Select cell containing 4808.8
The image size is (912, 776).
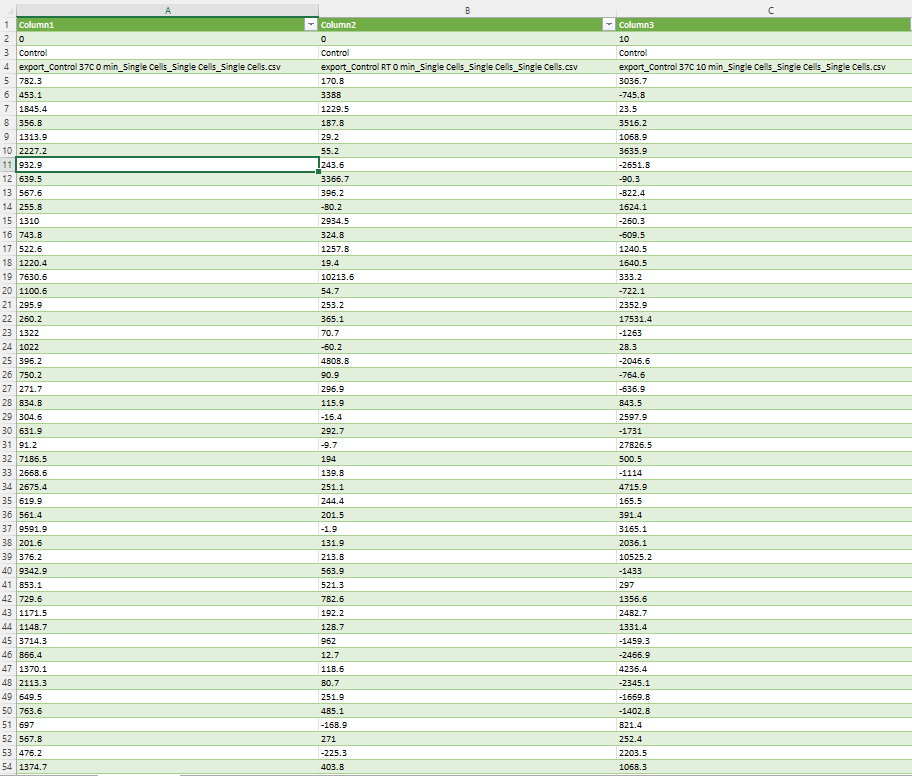(x=467, y=361)
